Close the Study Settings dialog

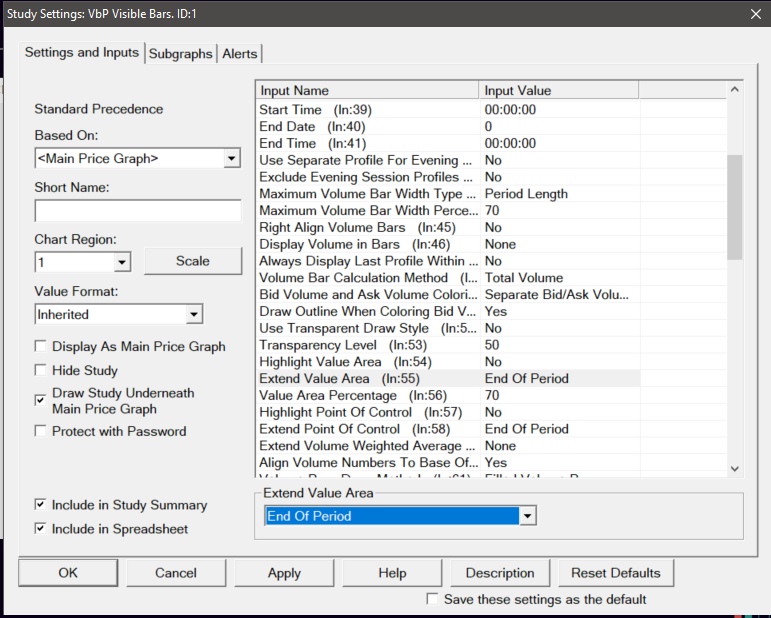[x=754, y=13]
